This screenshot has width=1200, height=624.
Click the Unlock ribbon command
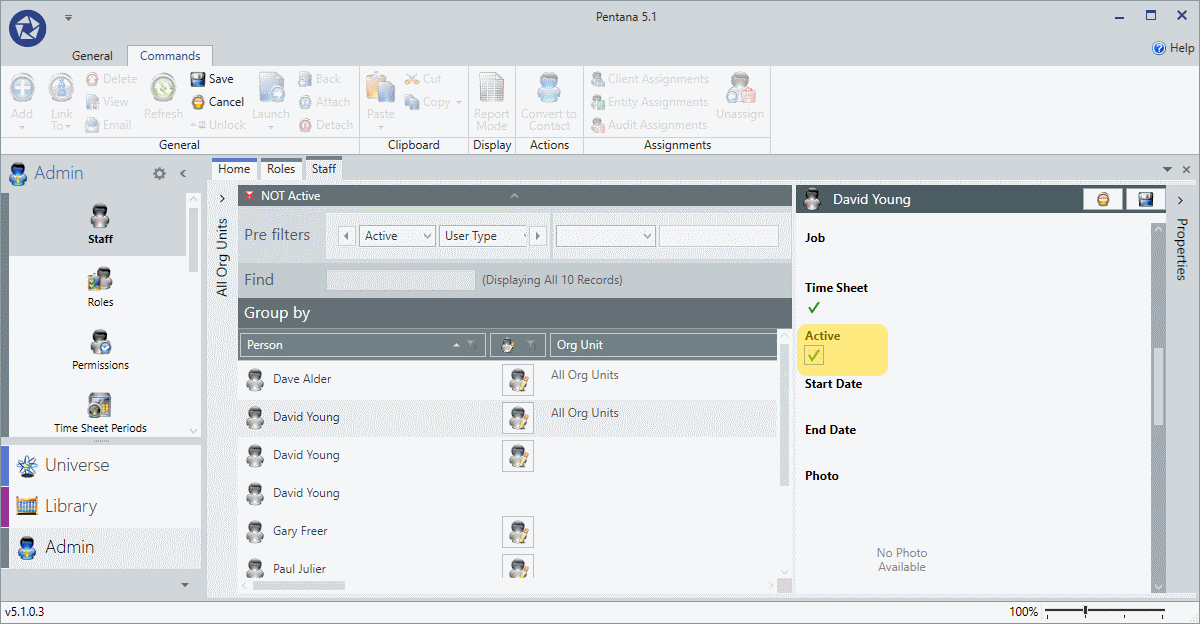tap(217, 125)
